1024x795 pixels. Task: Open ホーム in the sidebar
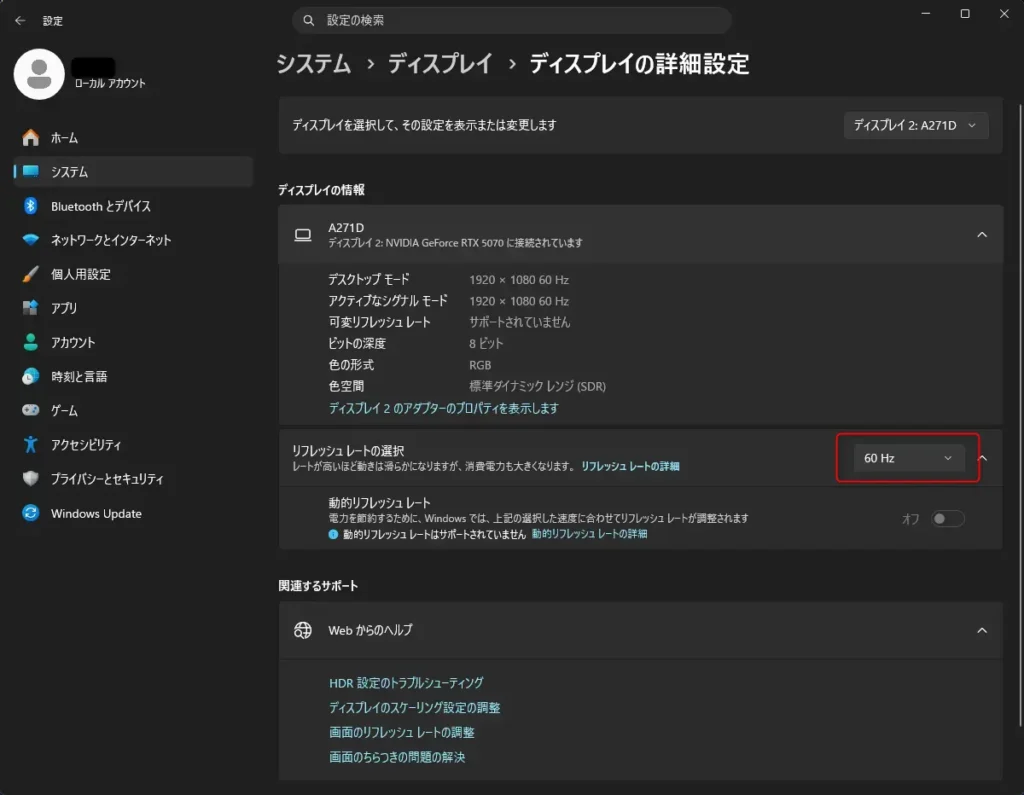[133, 138]
